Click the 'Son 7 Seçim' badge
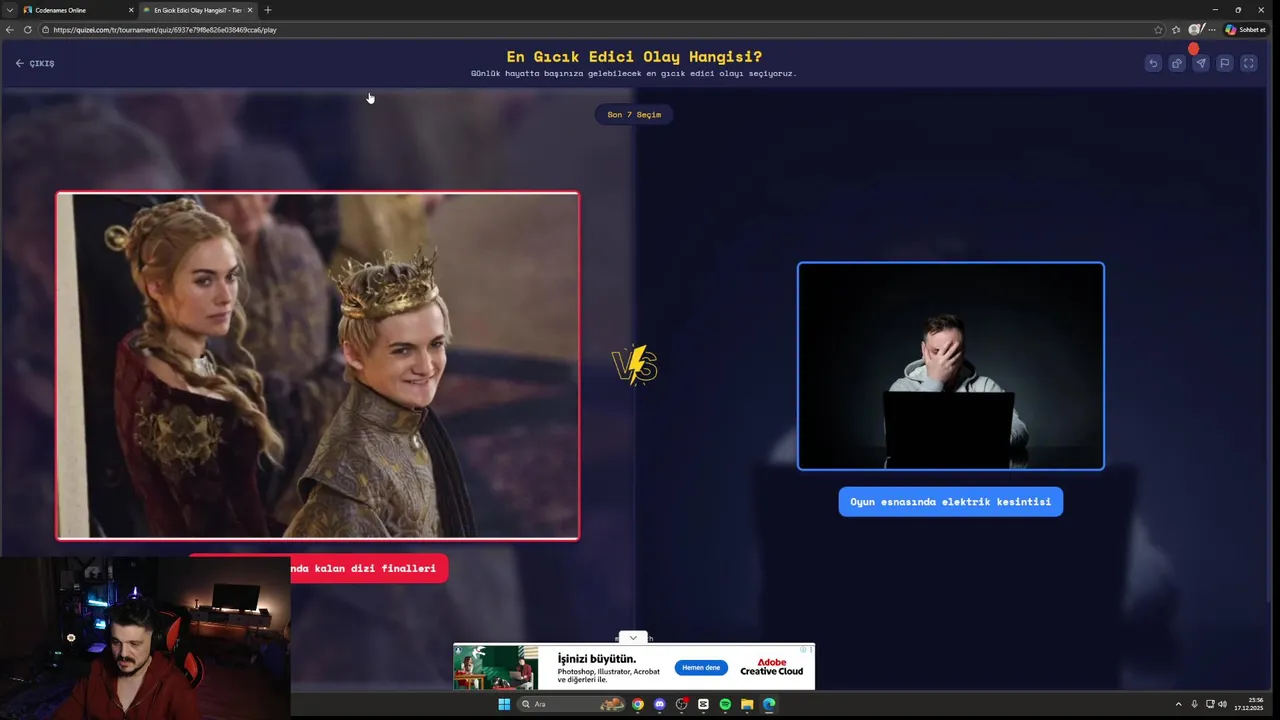 (x=634, y=114)
